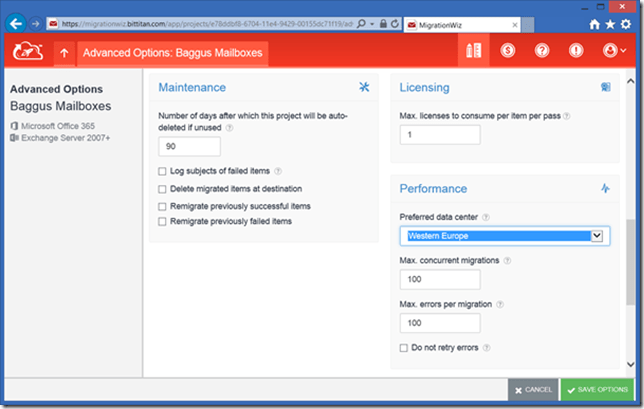
Task: Click the browser home icon
Action: (596, 23)
